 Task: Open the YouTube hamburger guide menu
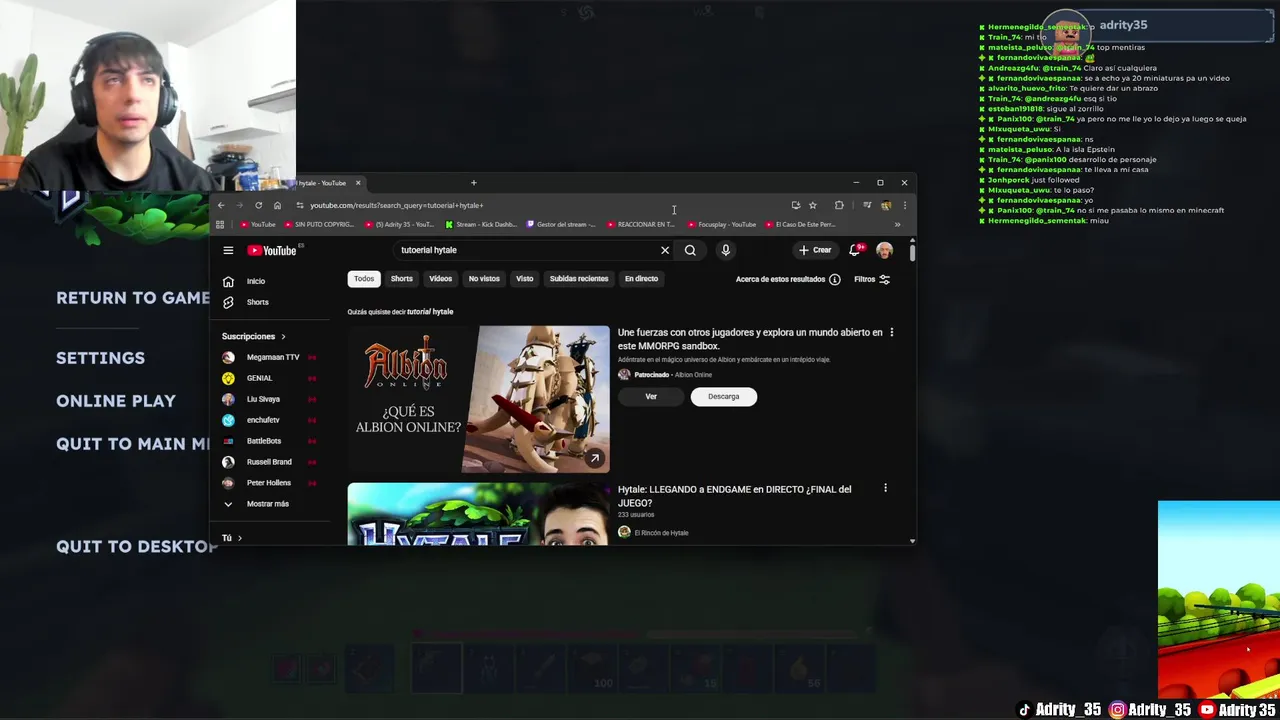[x=228, y=250]
